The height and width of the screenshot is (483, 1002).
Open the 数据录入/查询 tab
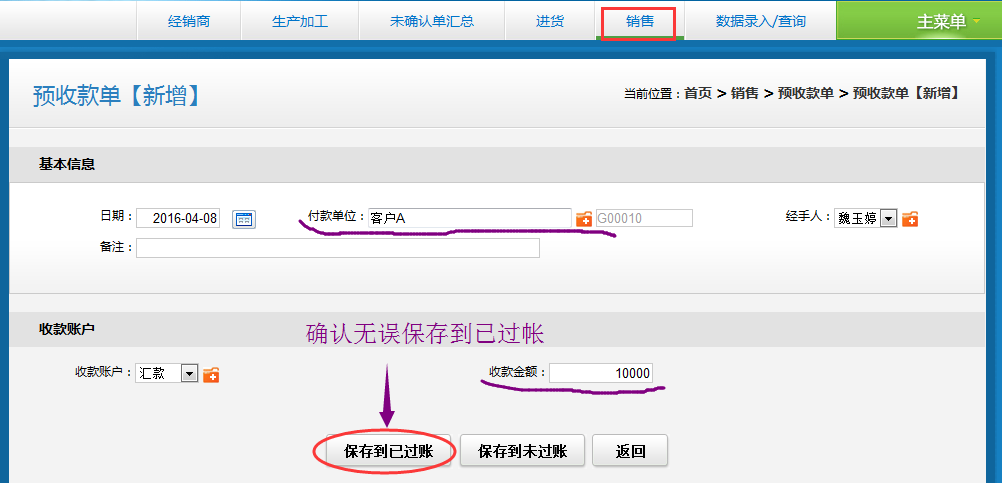pyautogui.click(x=760, y=21)
